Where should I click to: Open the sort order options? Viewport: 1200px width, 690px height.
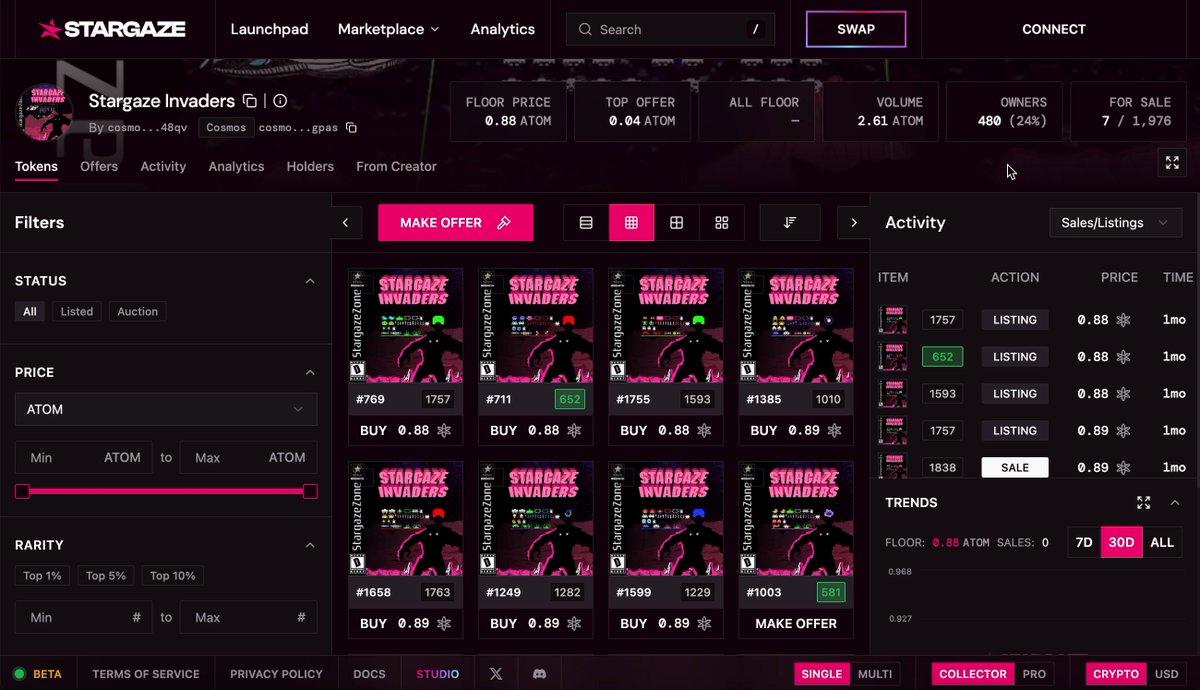[x=790, y=223]
